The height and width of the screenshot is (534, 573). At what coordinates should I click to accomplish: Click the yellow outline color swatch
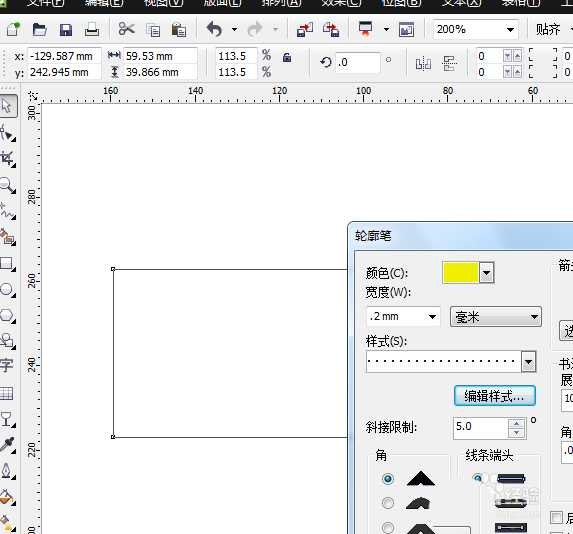460,273
